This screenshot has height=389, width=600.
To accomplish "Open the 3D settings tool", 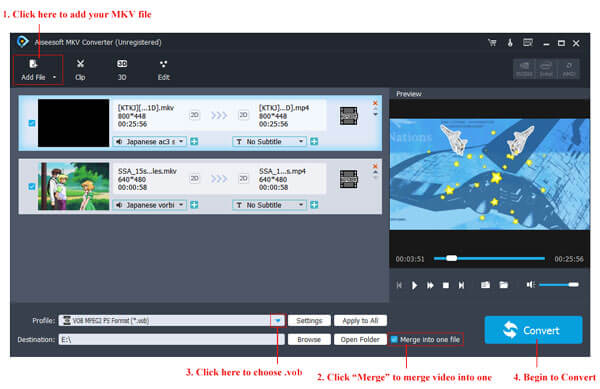I will (x=122, y=70).
